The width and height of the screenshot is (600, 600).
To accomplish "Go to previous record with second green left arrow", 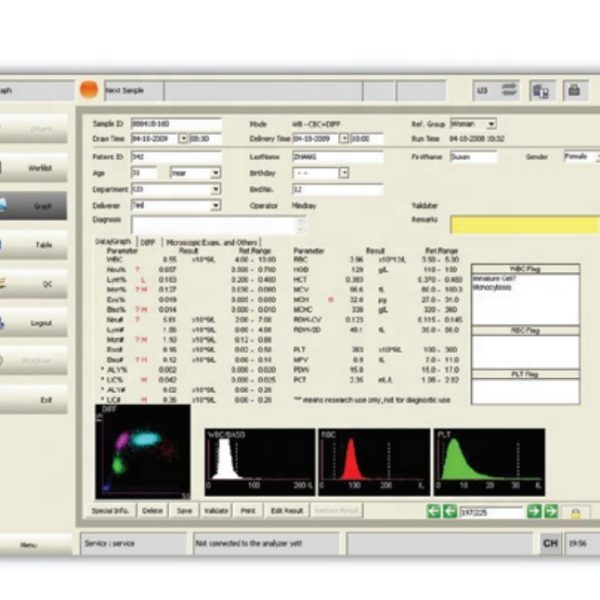I will click(x=450, y=511).
